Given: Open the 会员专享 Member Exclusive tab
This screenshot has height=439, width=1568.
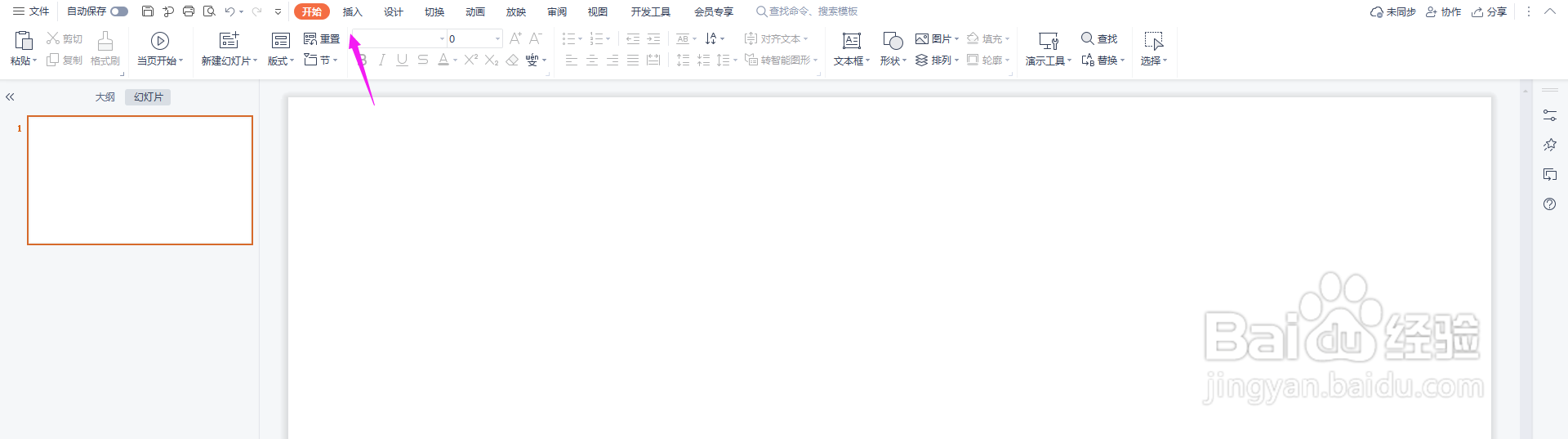Looking at the screenshot, I should pos(713,11).
